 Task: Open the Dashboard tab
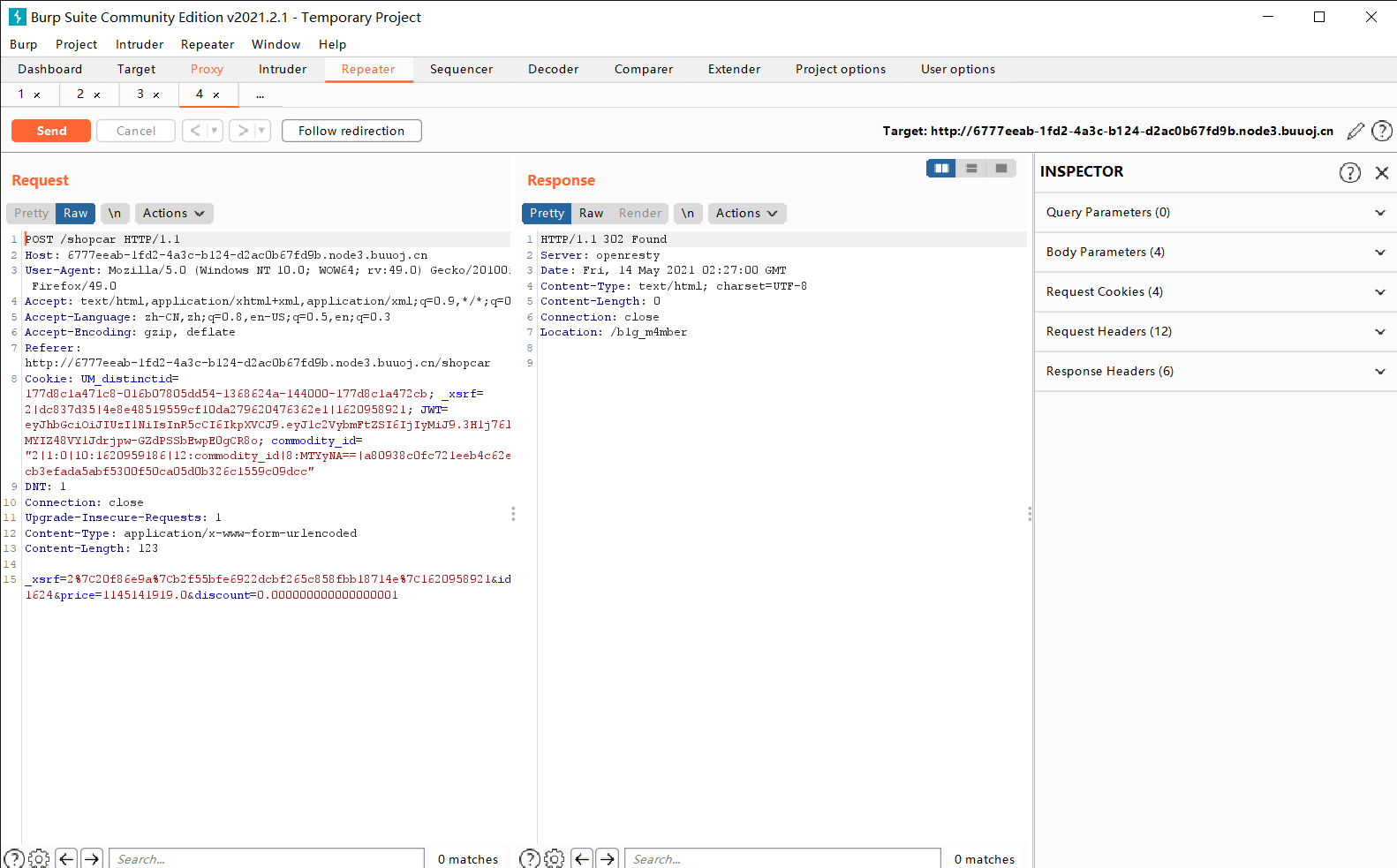coord(50,69)
